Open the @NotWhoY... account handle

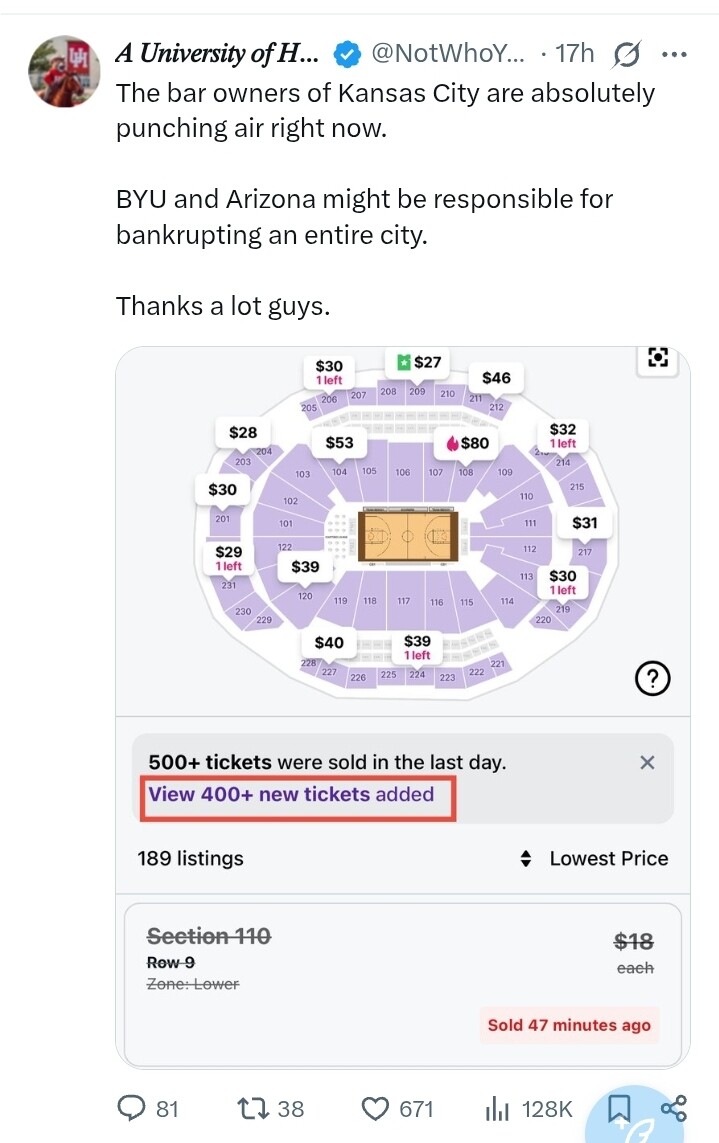coord(447,54)
